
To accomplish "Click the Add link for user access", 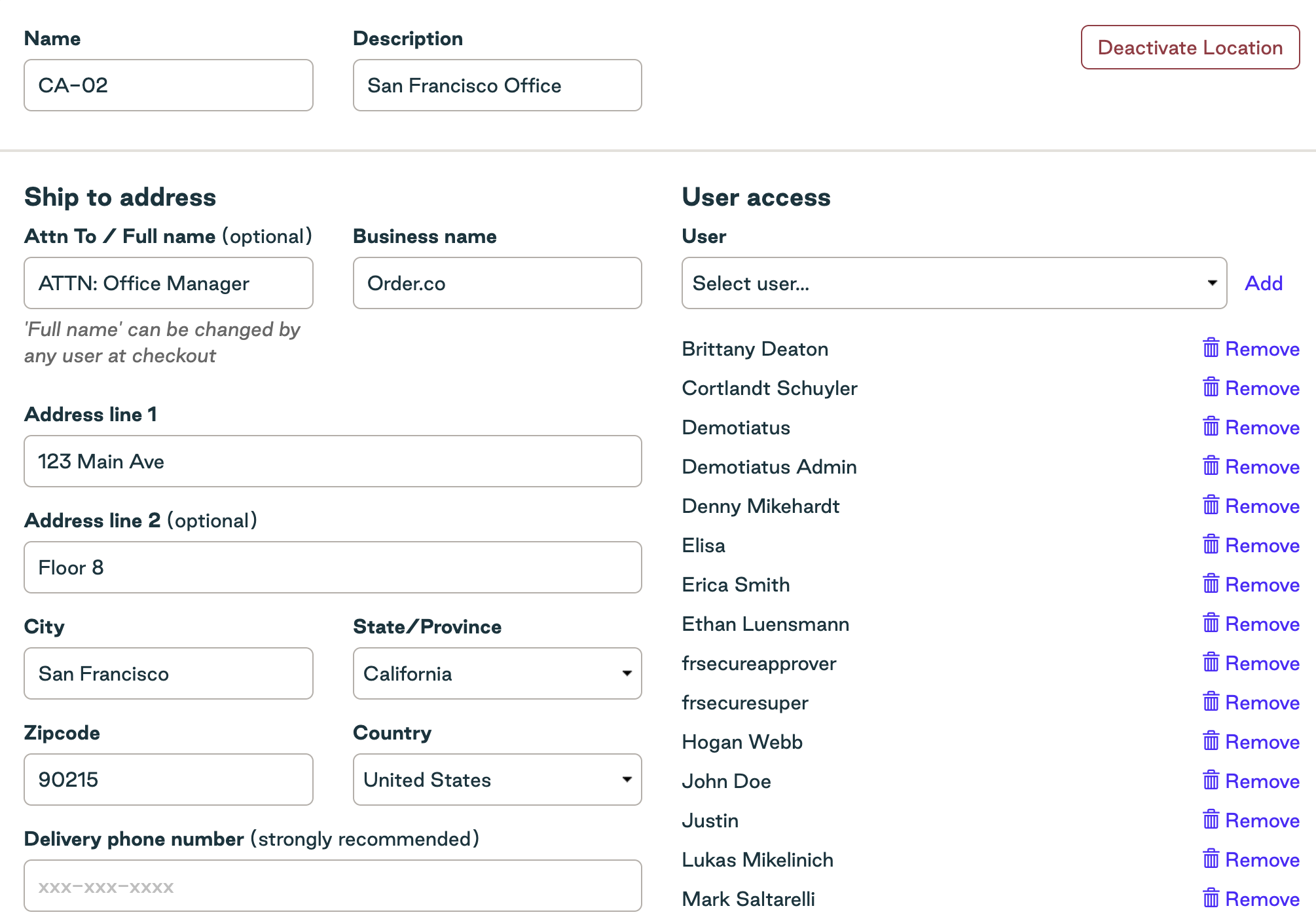I will coord(1264,283).
